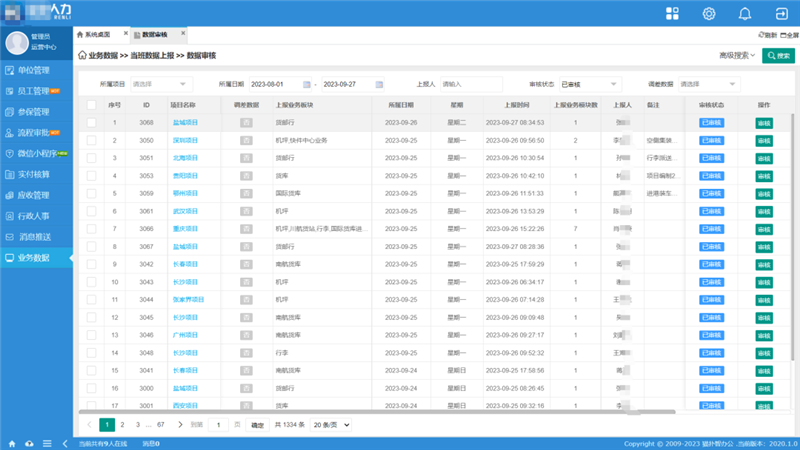800x450 pixels.
Task: Check the select-all checkbox in the table header
Action: [91, 104]
